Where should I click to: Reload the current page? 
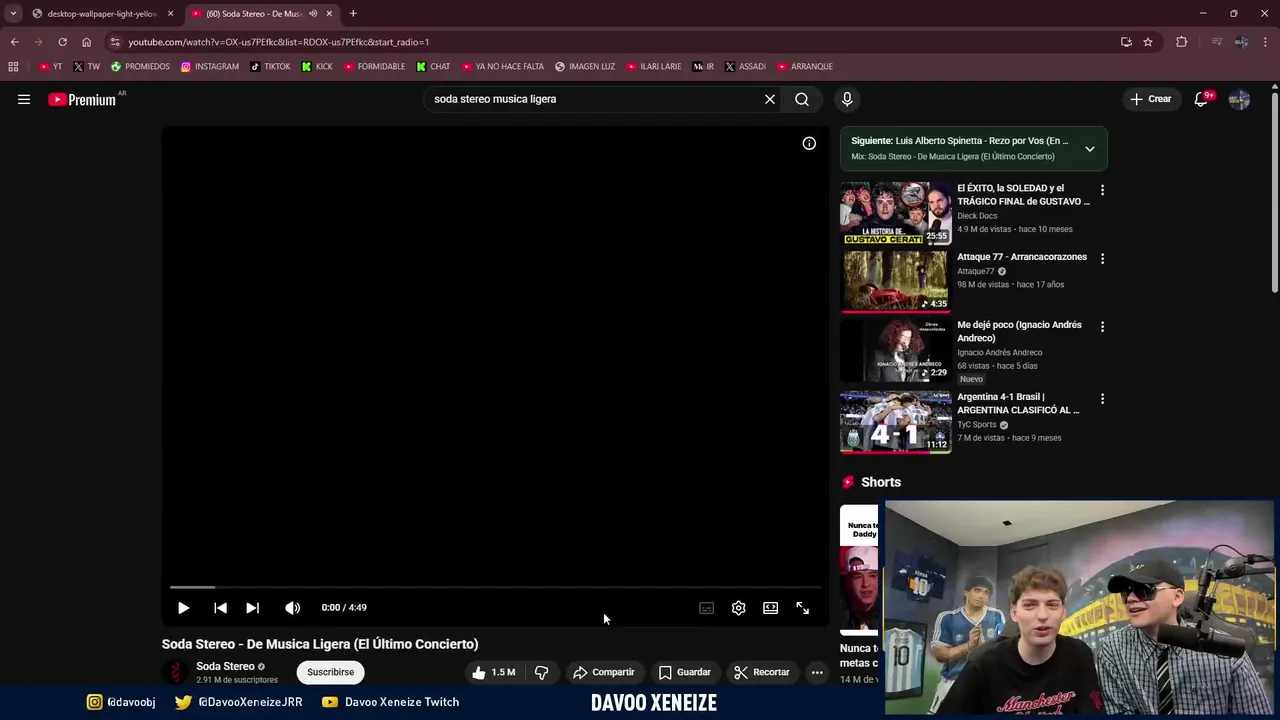click(62, 42)
